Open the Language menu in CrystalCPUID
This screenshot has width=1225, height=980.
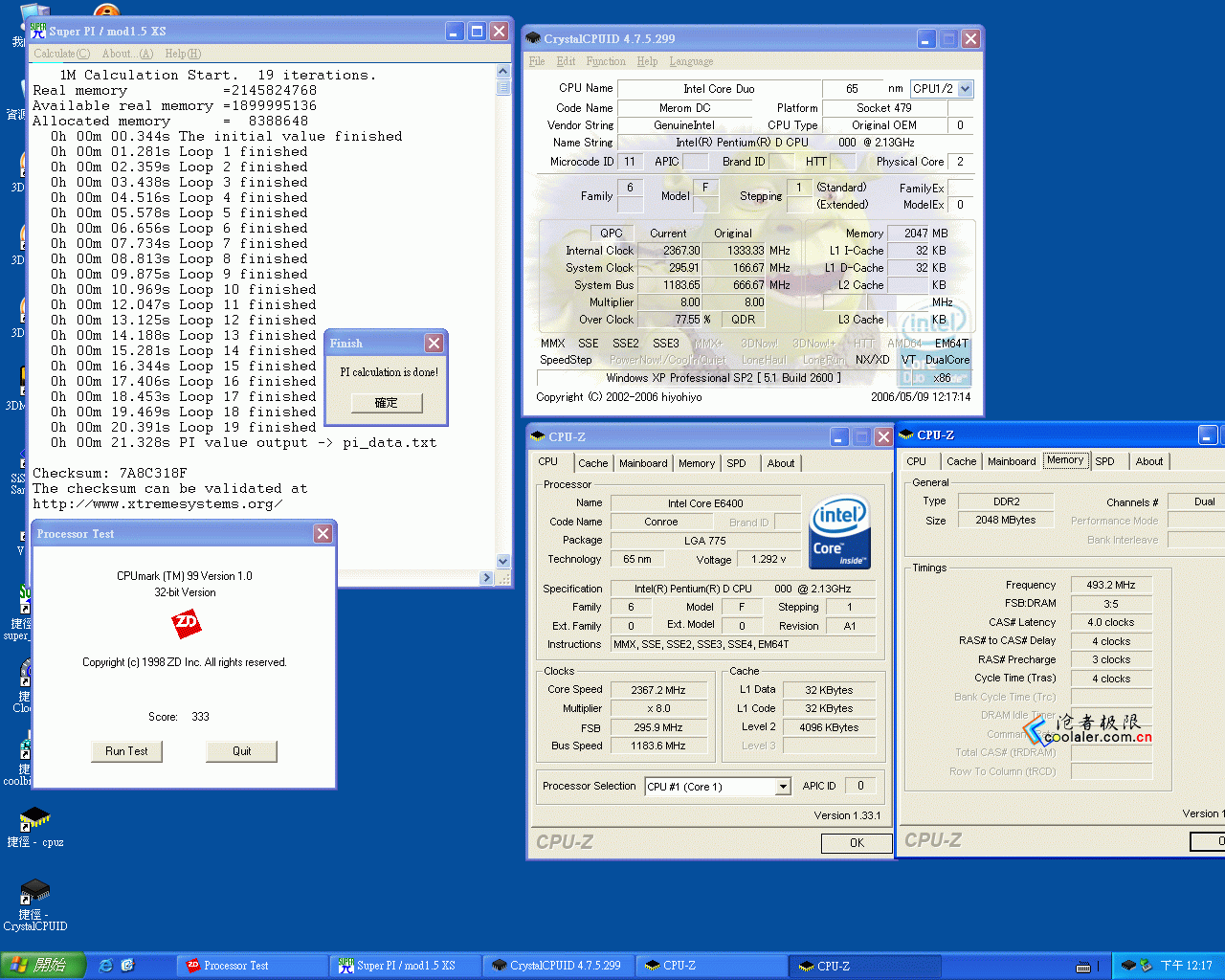pos(691,61)
